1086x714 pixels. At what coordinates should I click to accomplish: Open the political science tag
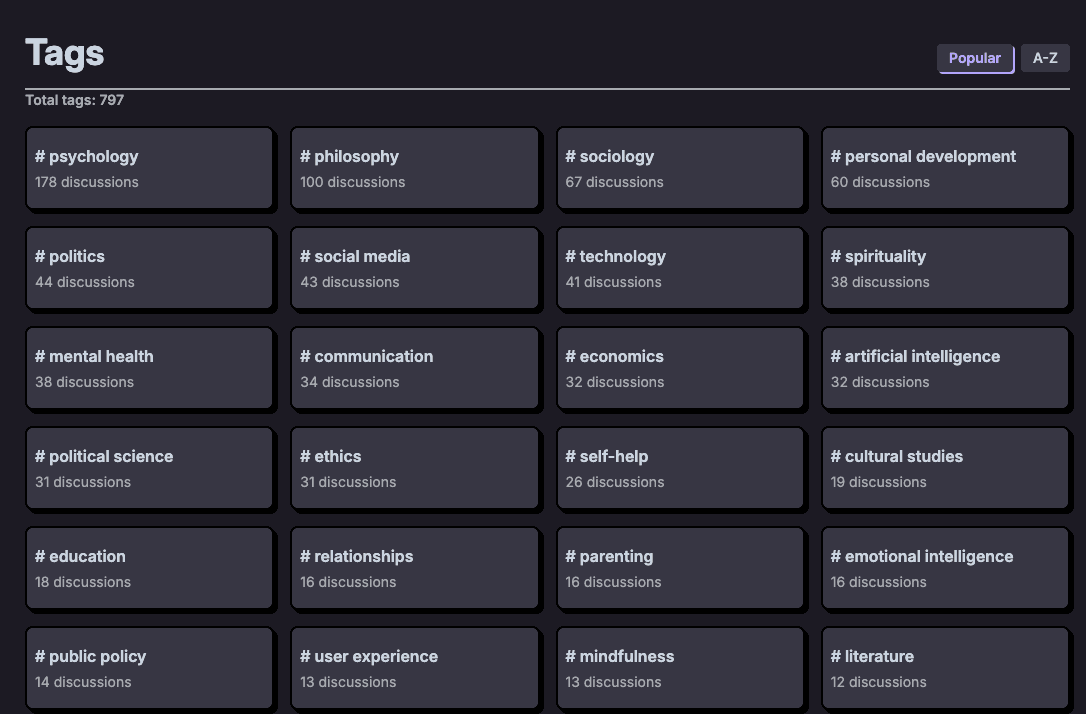coord(150,468)
